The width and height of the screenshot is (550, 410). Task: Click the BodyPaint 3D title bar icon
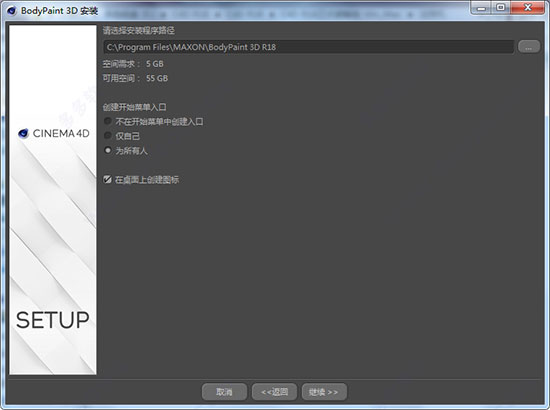tap(12, 11)
